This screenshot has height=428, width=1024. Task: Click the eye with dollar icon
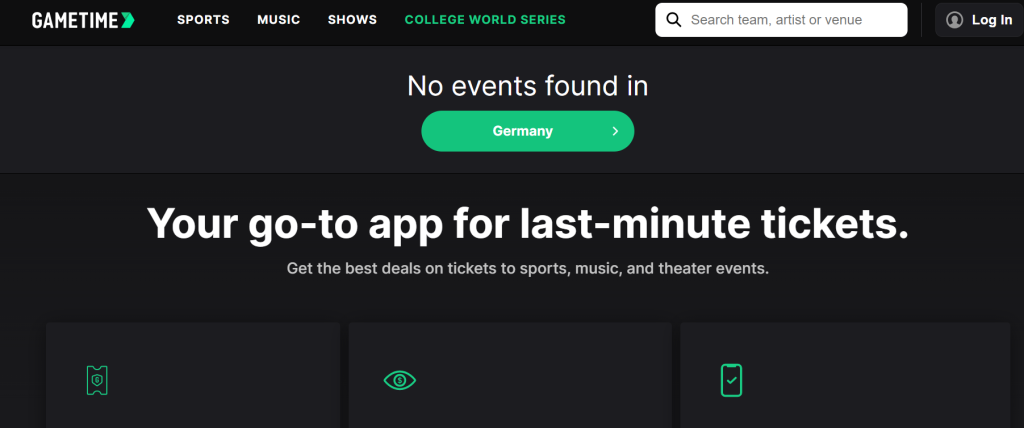pos(400,380)
